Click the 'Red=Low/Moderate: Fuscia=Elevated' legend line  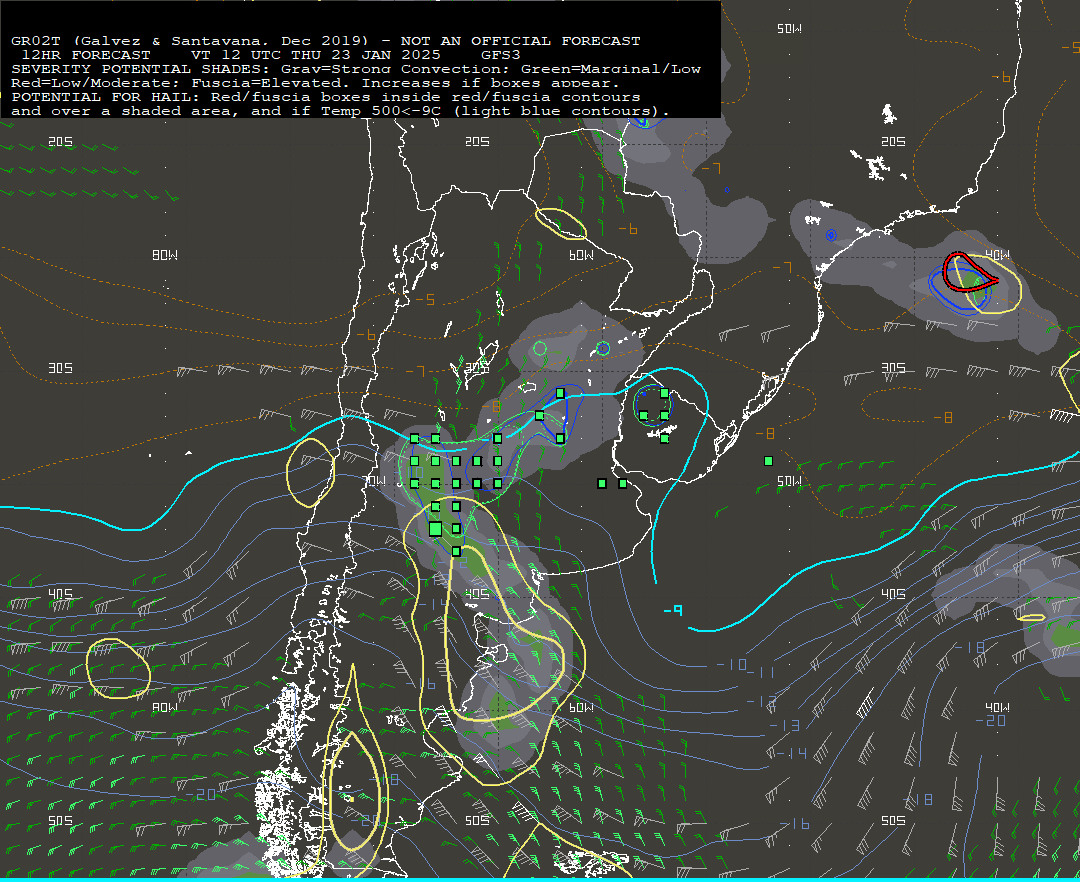pyautogui.click(x=315, y=83)
